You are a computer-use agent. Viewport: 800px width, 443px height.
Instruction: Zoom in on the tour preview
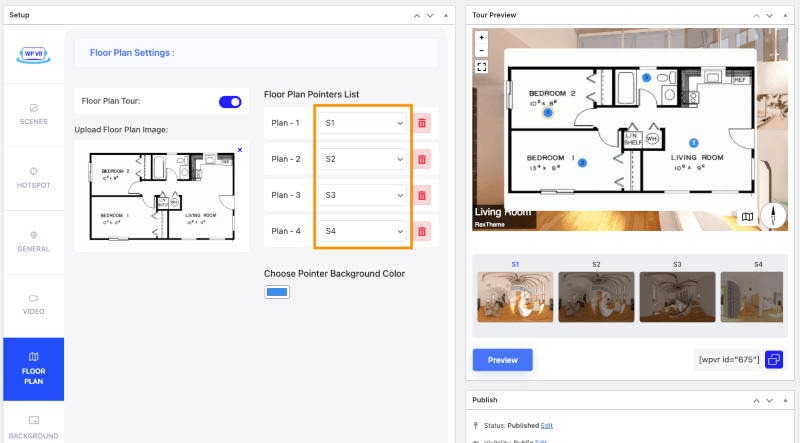[x=482, y=37]
